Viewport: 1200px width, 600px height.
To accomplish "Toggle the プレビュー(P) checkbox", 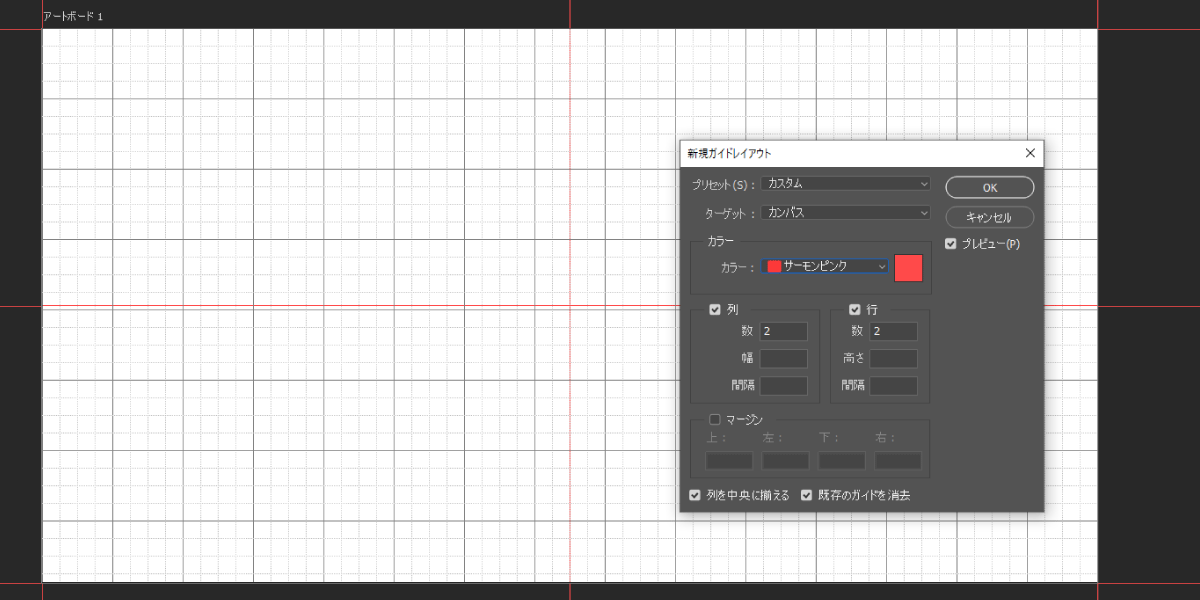I will [x=951, y=244].
